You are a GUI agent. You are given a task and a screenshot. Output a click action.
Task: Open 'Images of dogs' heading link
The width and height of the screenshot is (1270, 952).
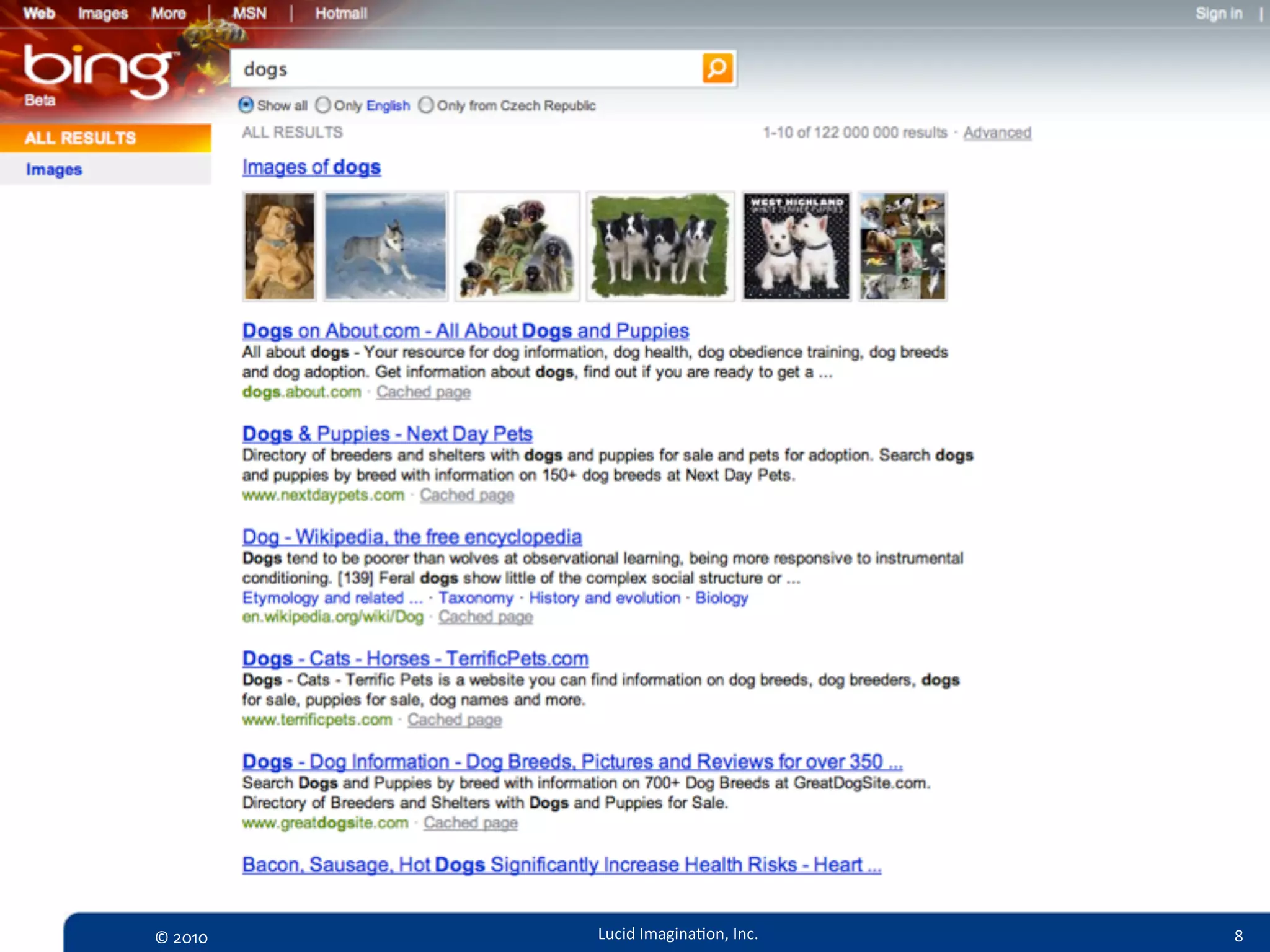coord(311,167)
